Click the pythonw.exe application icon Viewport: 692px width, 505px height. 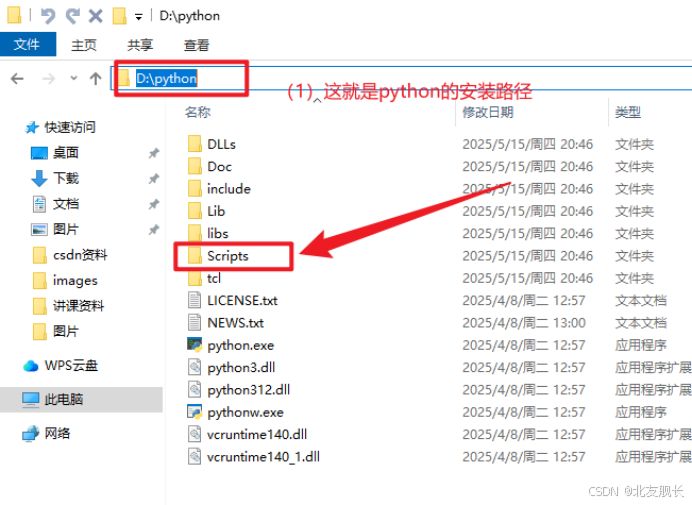[195, 412]
